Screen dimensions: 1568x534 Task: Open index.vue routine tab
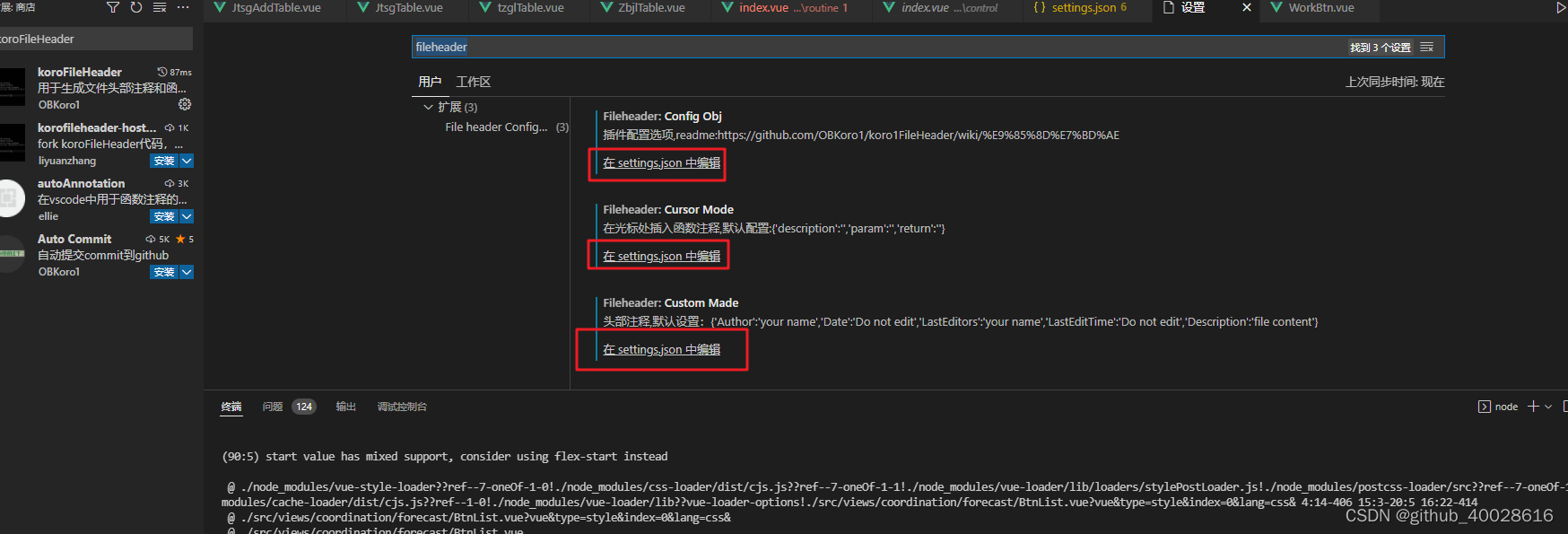792,8
